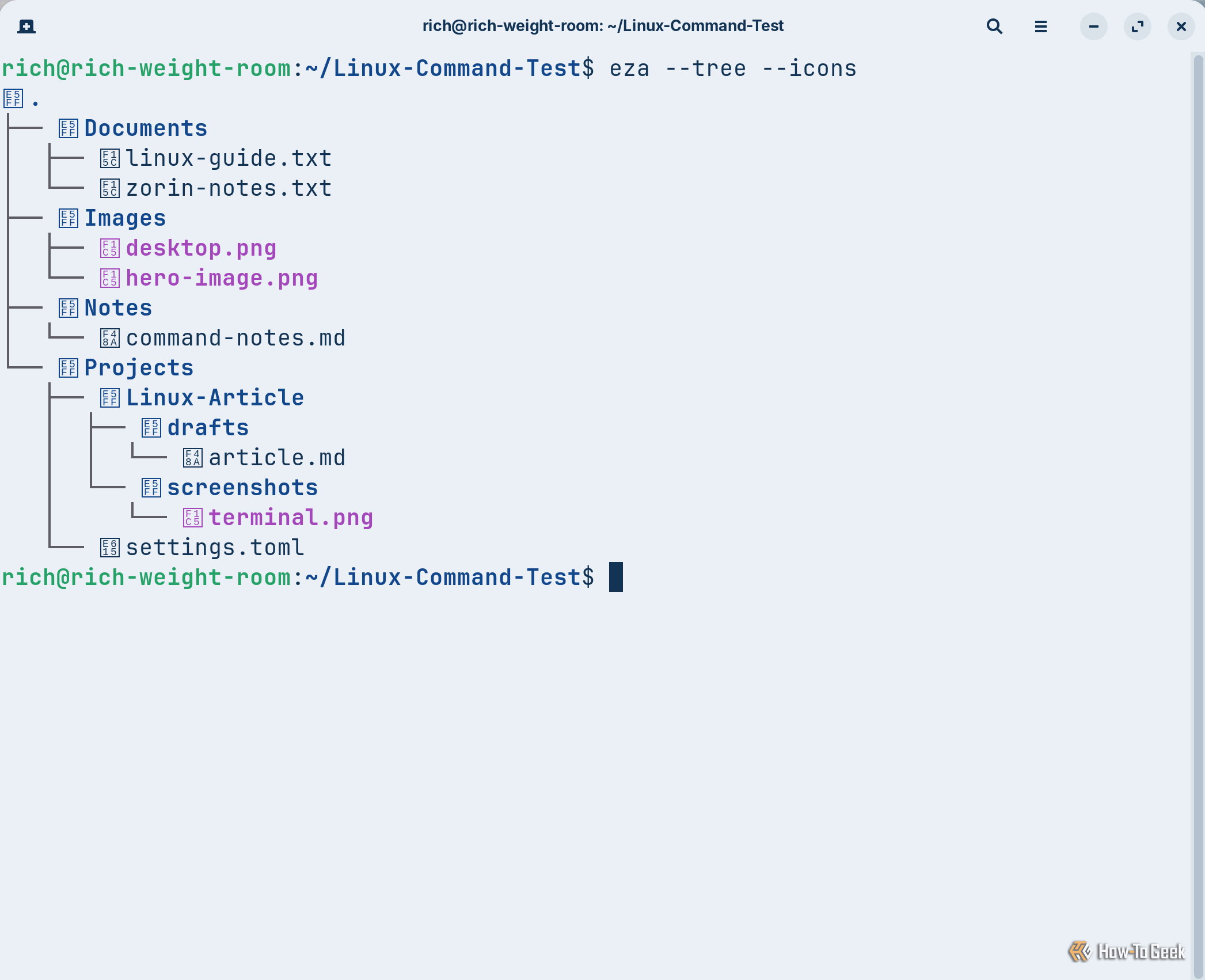Select the linux-guide.txt file name
The image size is (1205, 980).
click(x=229, y=158)
